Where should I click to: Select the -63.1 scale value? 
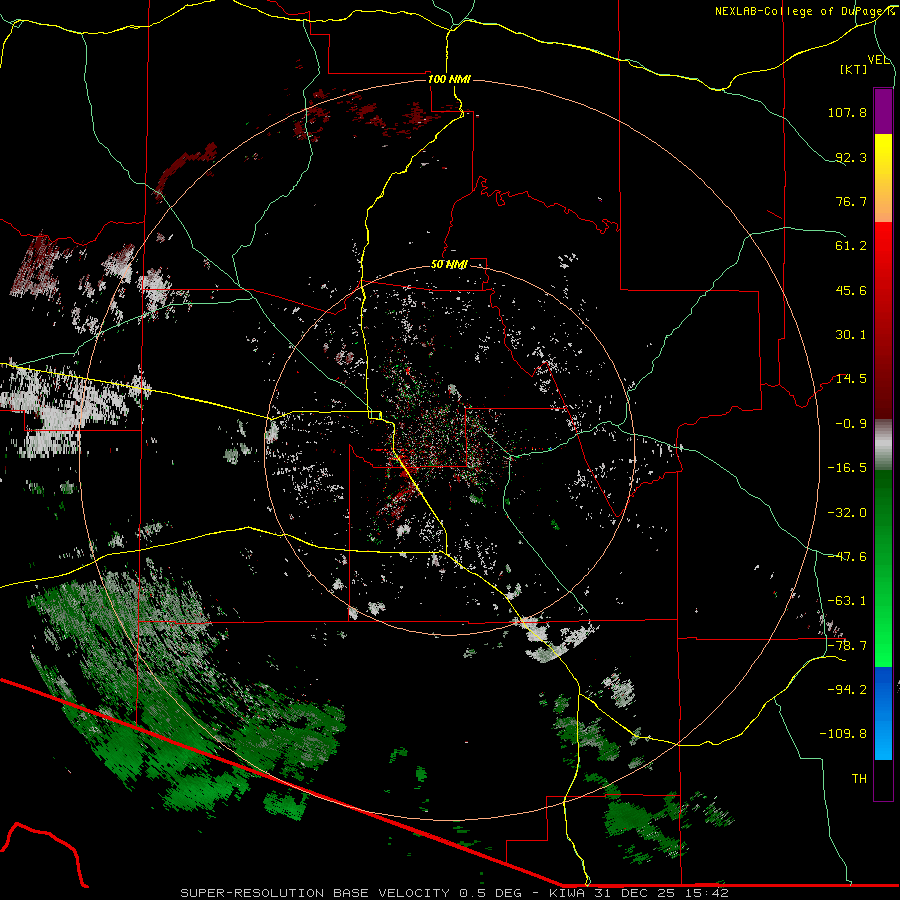pos(847,601)
